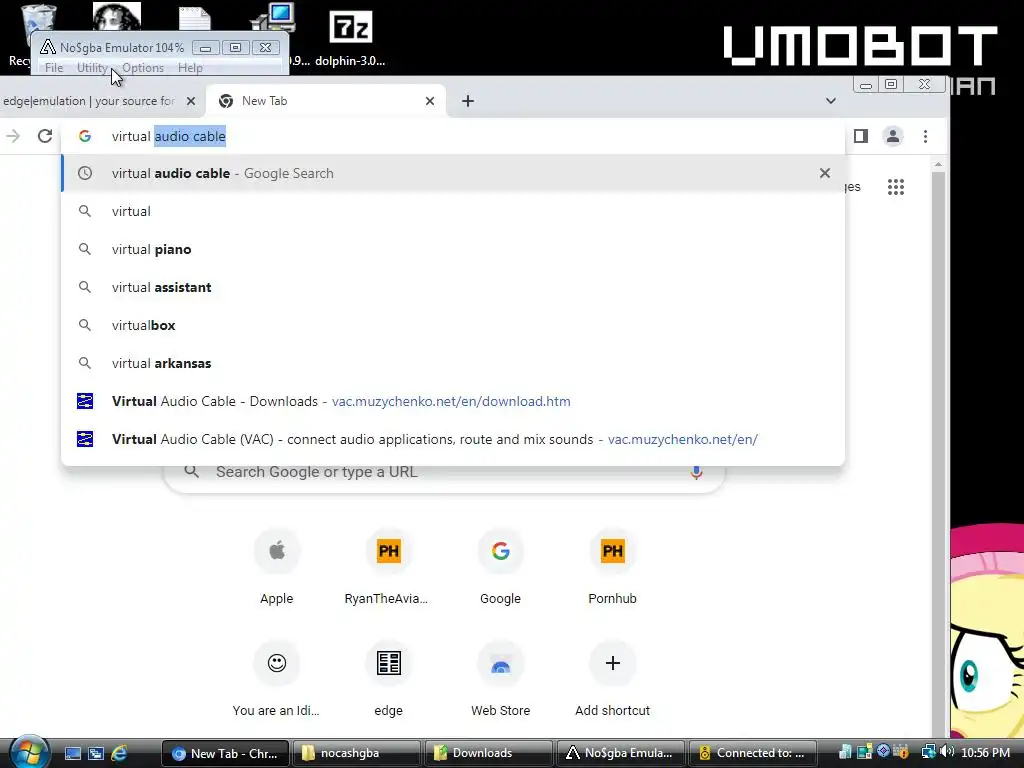Switch to the edge|emulation tab

89,101
